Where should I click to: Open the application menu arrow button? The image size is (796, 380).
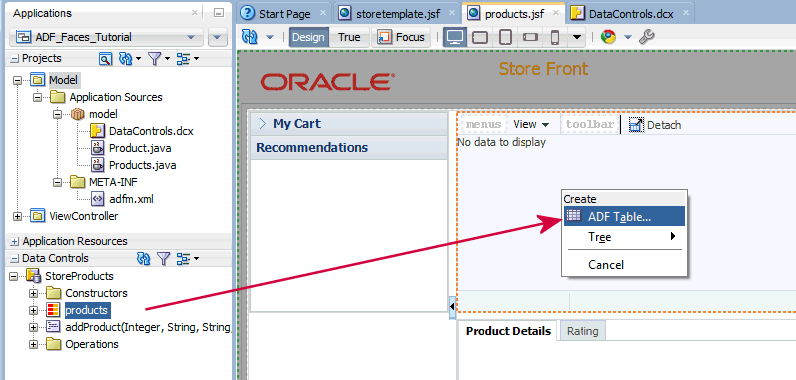218,37
